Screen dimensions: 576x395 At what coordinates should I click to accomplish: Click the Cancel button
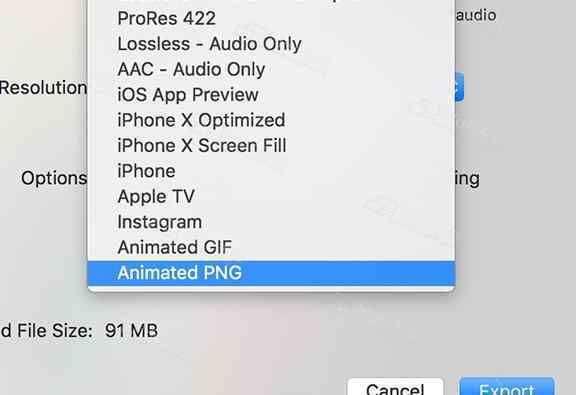point(395,387)
